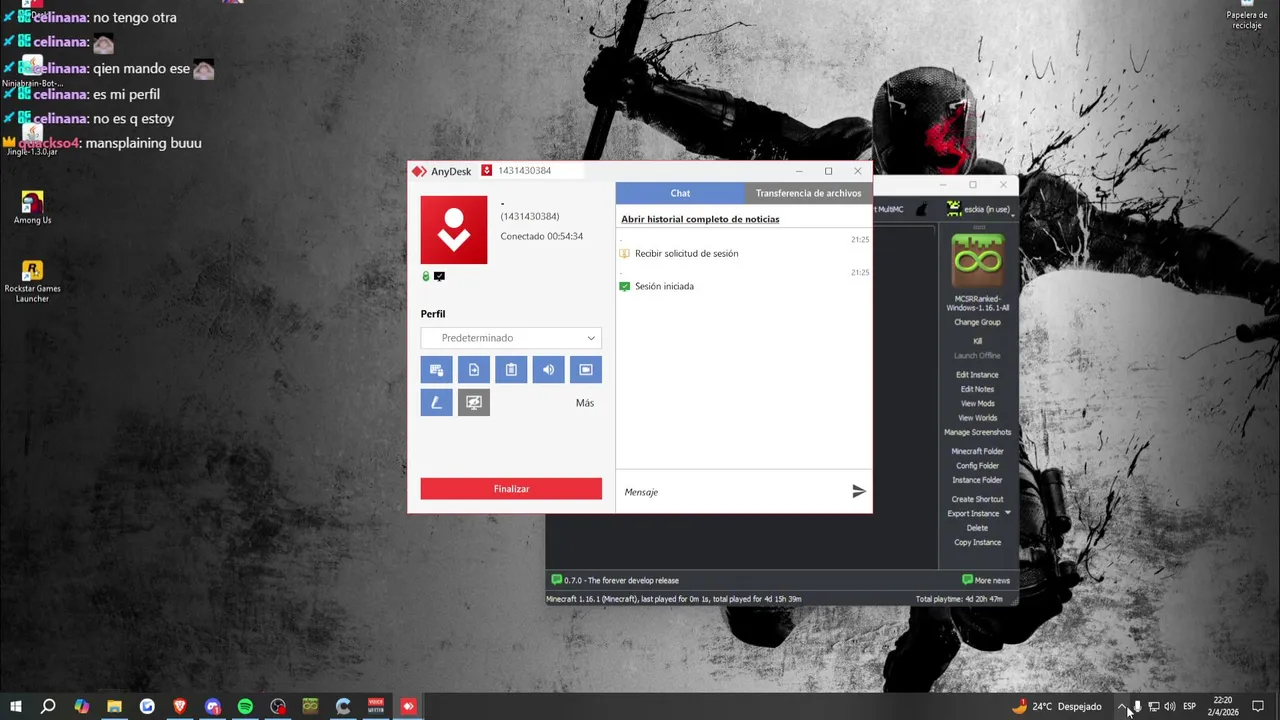Click '0.7.0 - The forever develop release' news
The height and width of the screenshot is (720, 1280).
[615, 581]
